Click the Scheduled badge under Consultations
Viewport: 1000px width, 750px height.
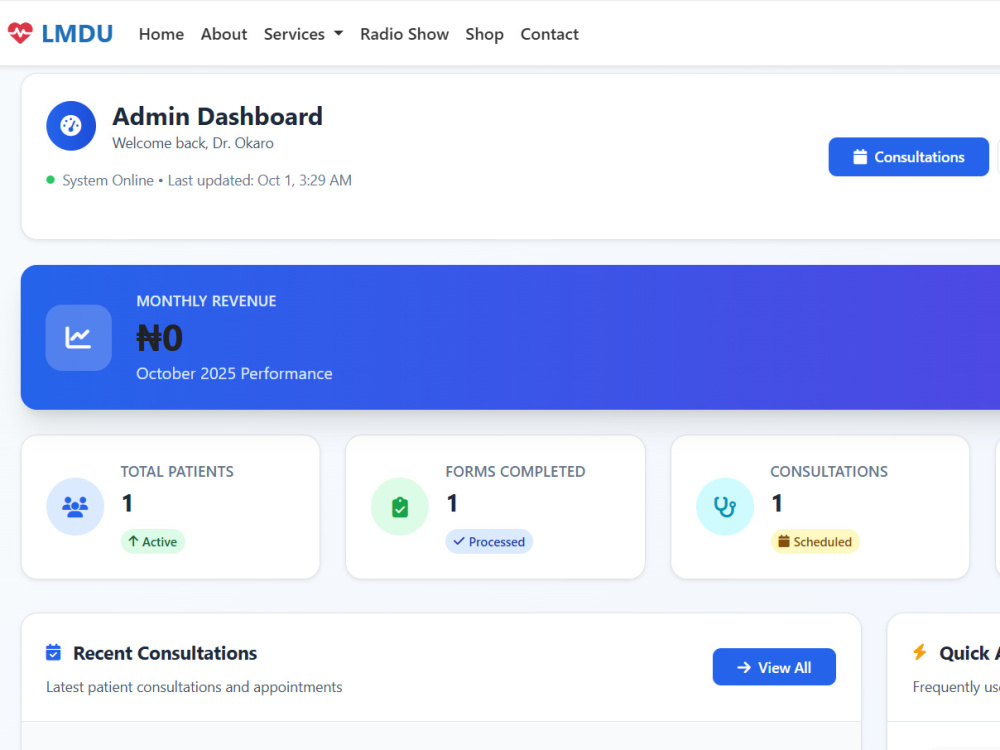click(815, 541)
